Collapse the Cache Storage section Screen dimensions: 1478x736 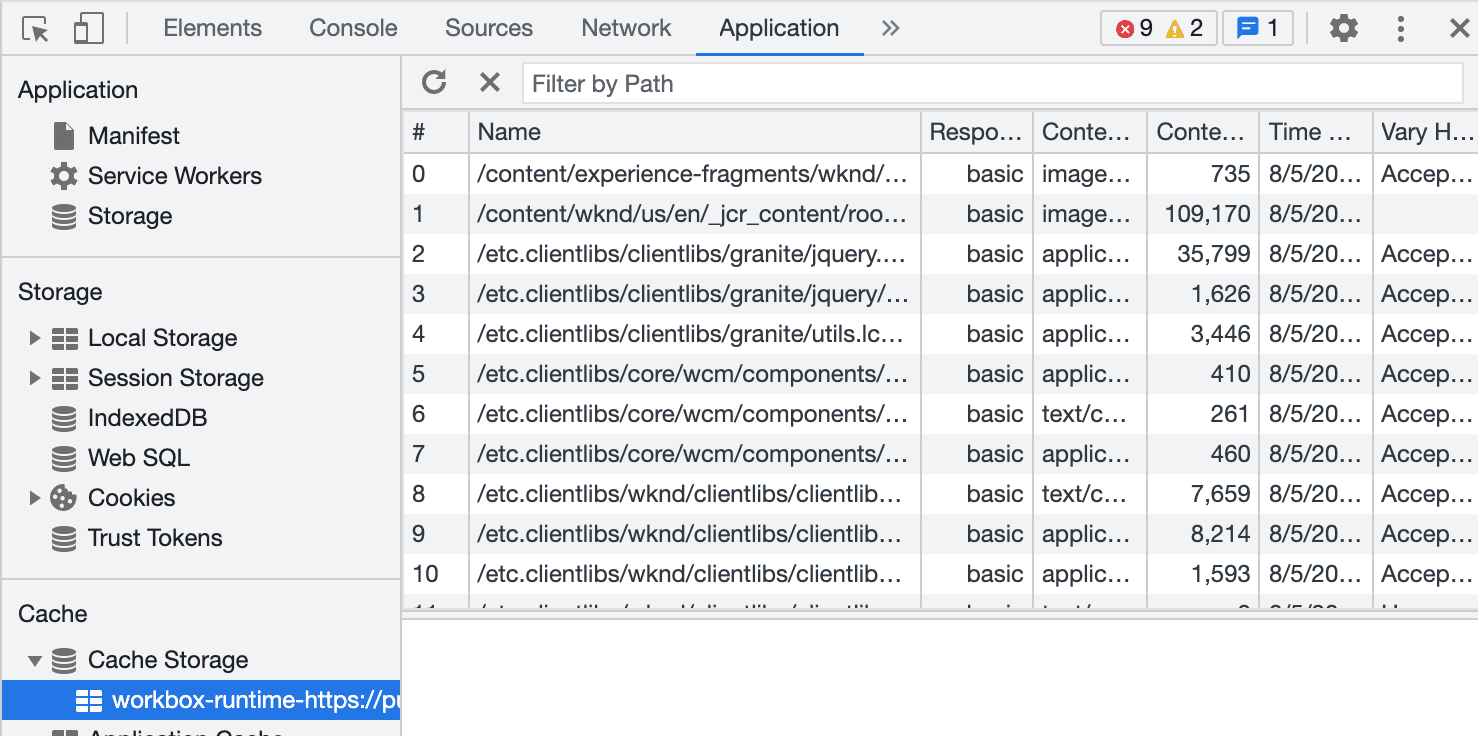tap(36, 659)
